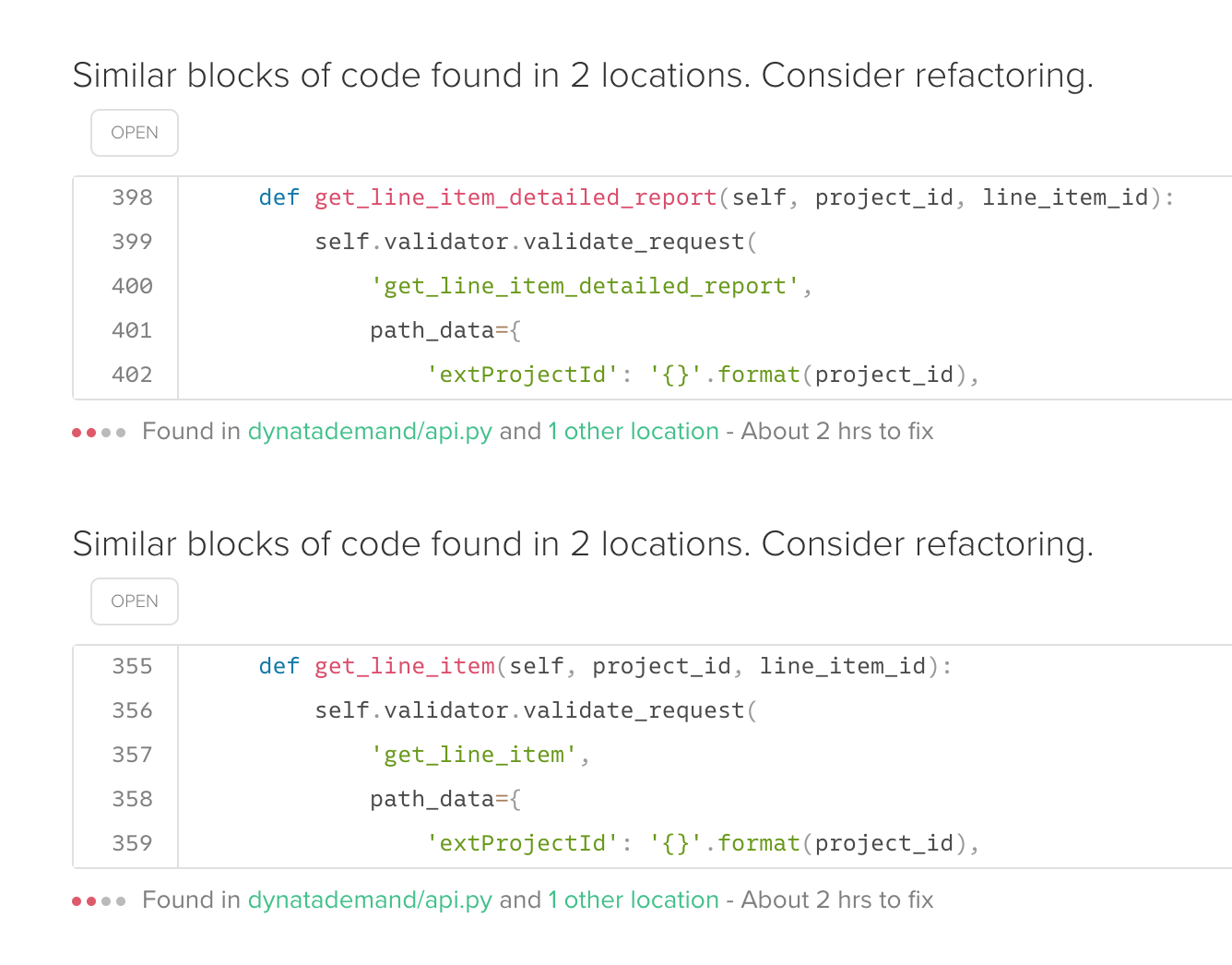Click the 1 other location link for the second duplication
Screen dimensions: 1232x965
click(634, 899)
